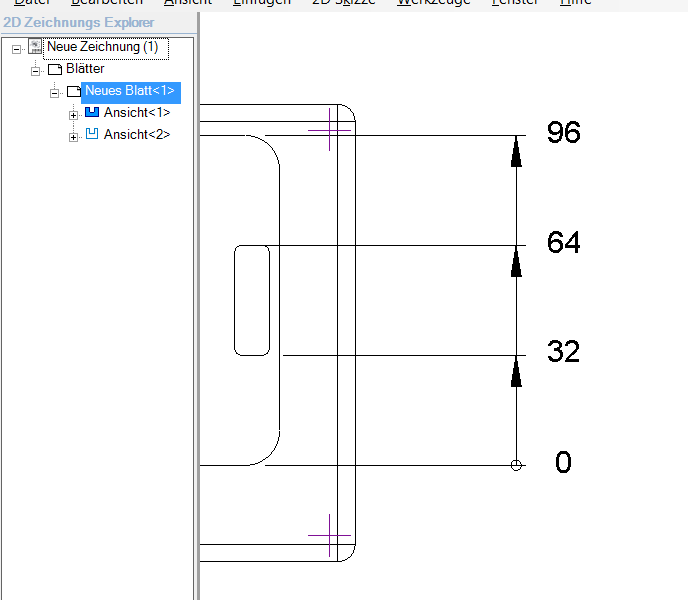Select the Blätter tree entry
The width and height of the screenshot is (688, 600).
tap(85, 68)
